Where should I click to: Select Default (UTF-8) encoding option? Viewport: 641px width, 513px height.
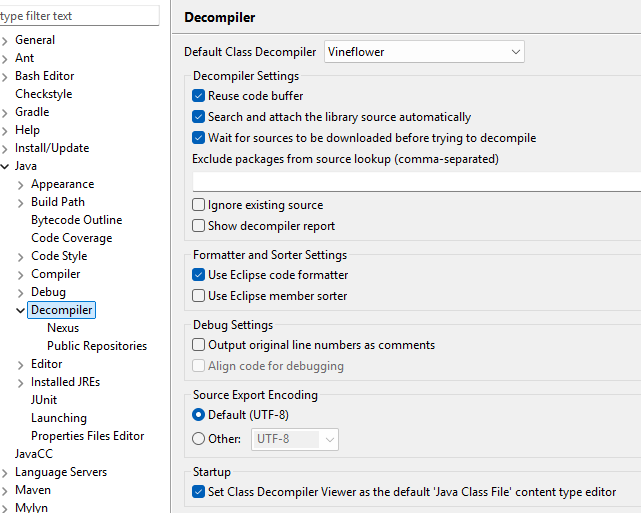[x=199, y=415]
